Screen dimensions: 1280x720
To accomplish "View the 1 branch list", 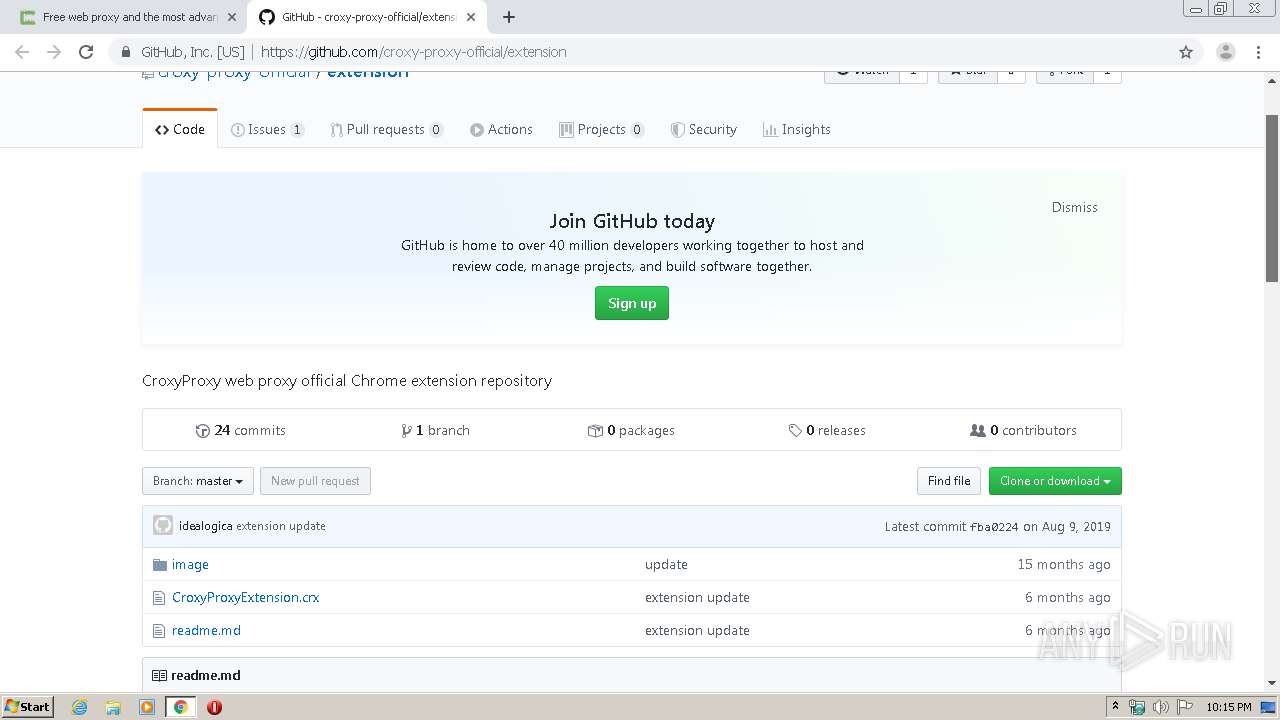I will click(x=435, y=430).
